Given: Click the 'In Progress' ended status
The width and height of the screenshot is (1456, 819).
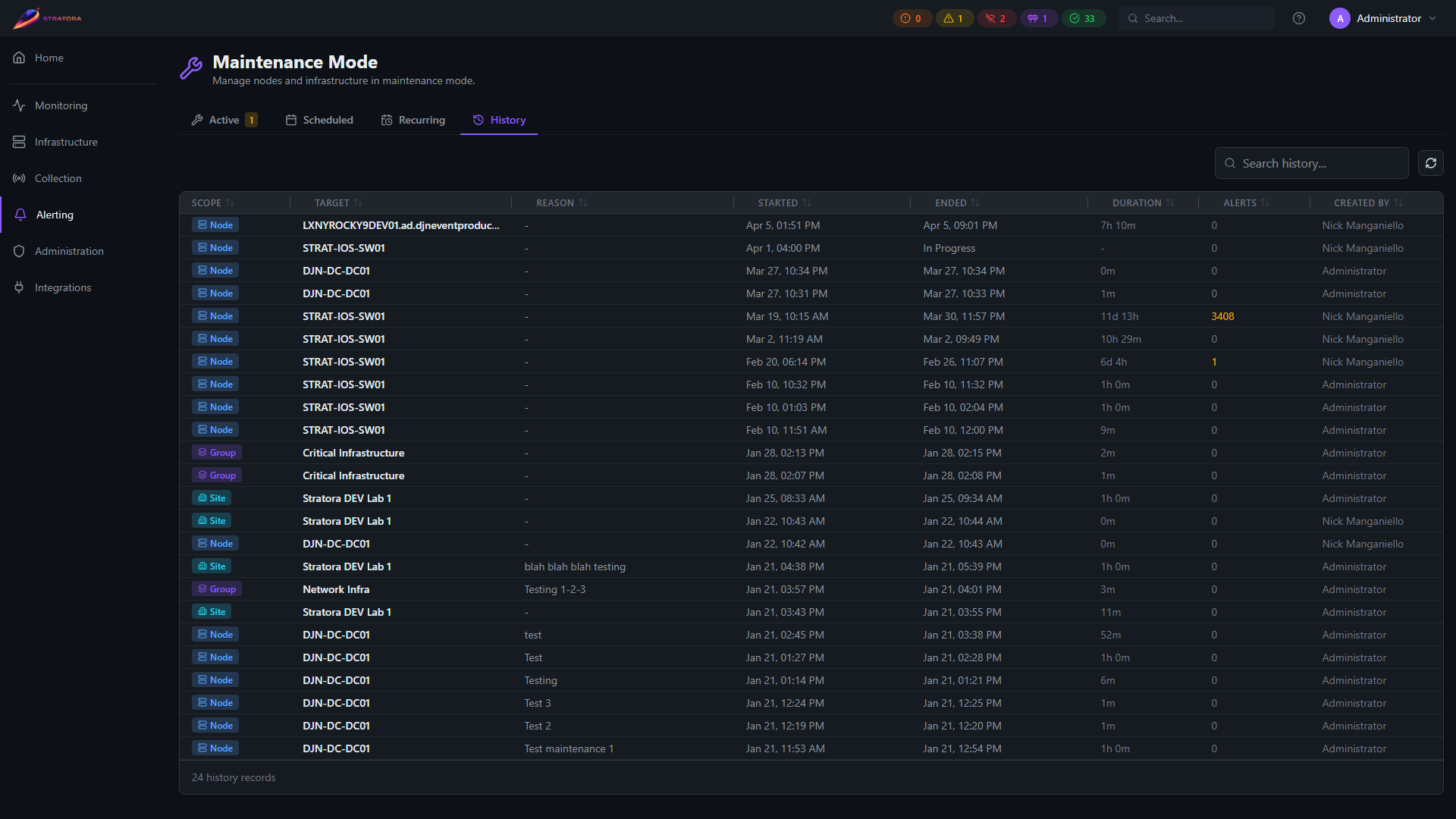Looking at the screenshot, I should 949,248.
